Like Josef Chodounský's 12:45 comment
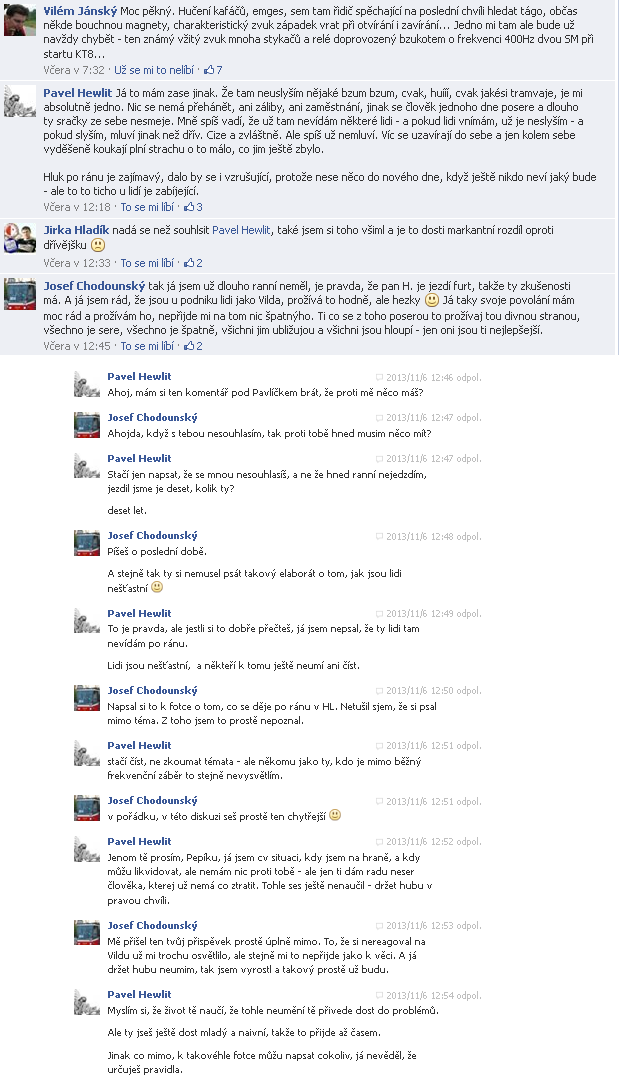This screenshot has height=1086, width=621. 147,346
